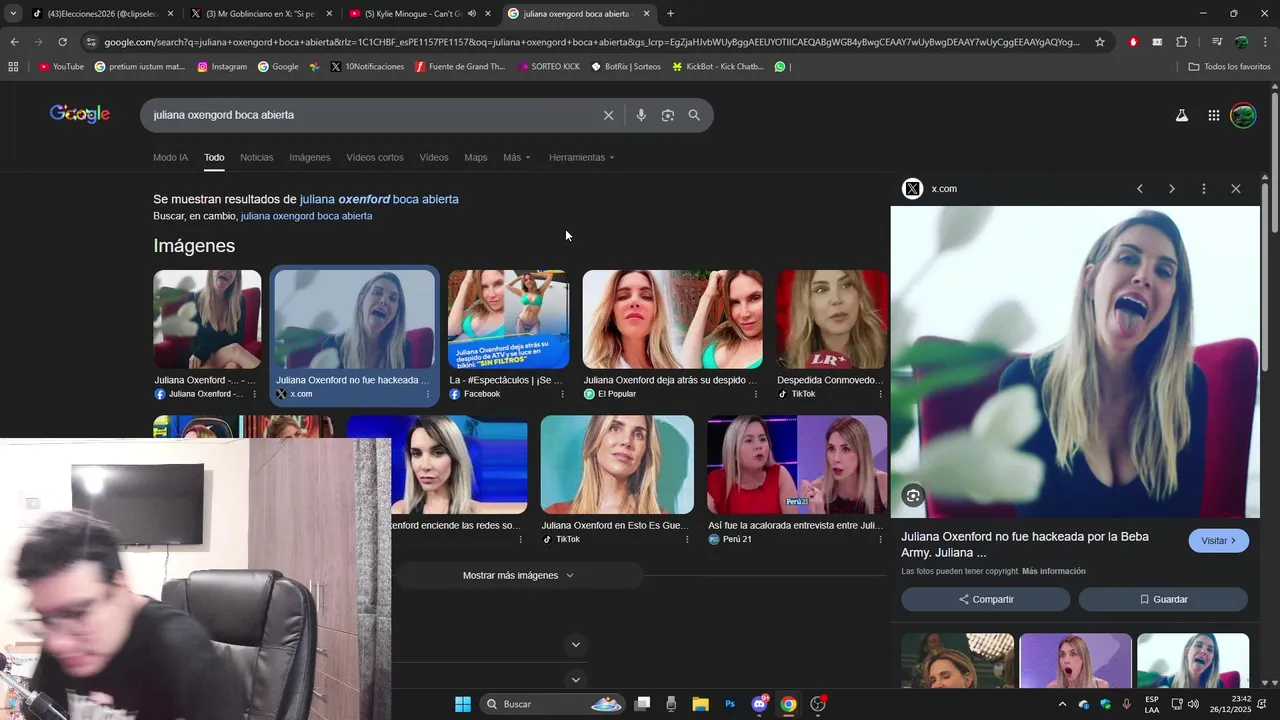Open a new browser tab

point(670,14)
